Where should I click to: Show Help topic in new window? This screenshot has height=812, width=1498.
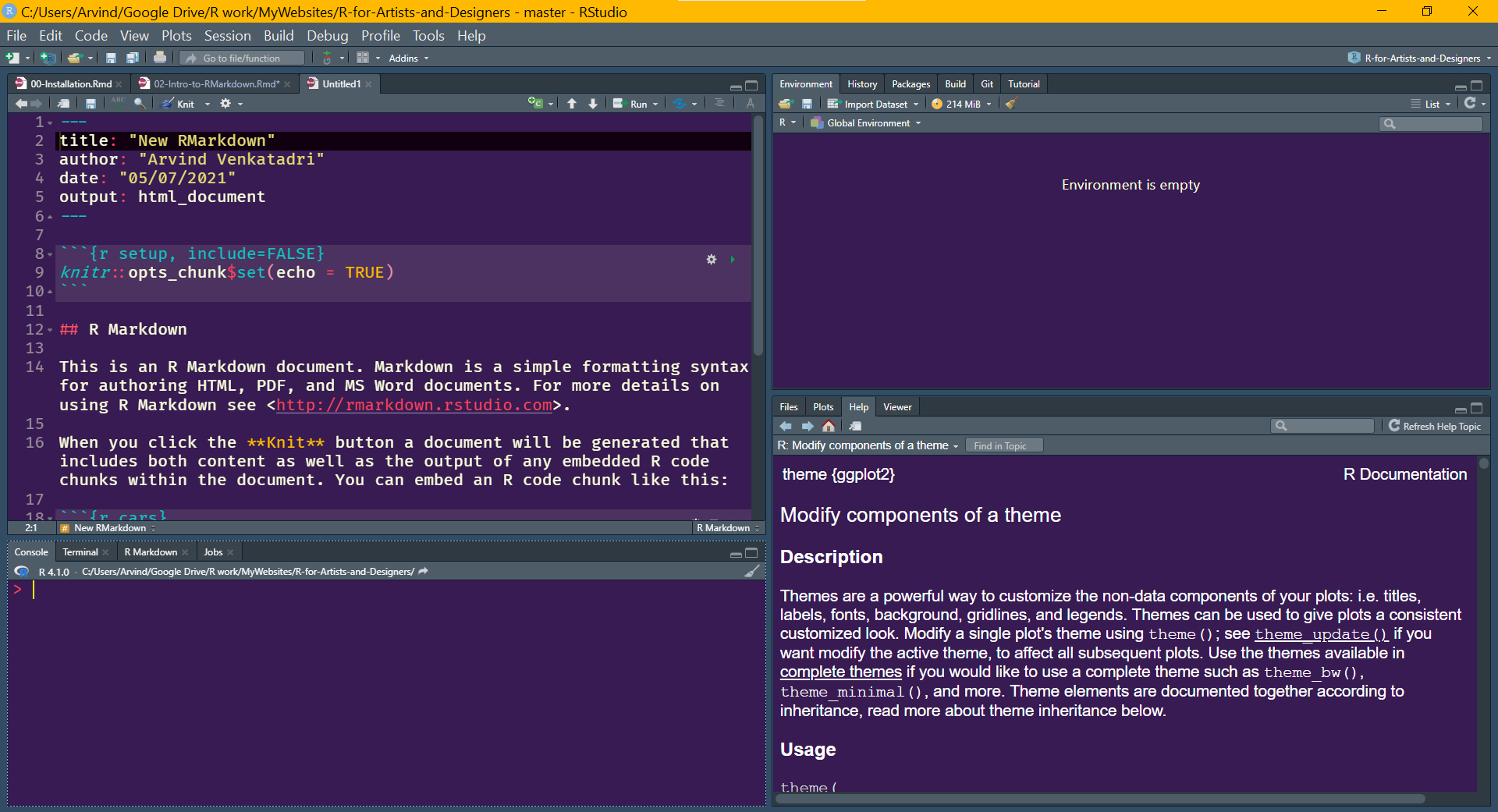(856, 426)
